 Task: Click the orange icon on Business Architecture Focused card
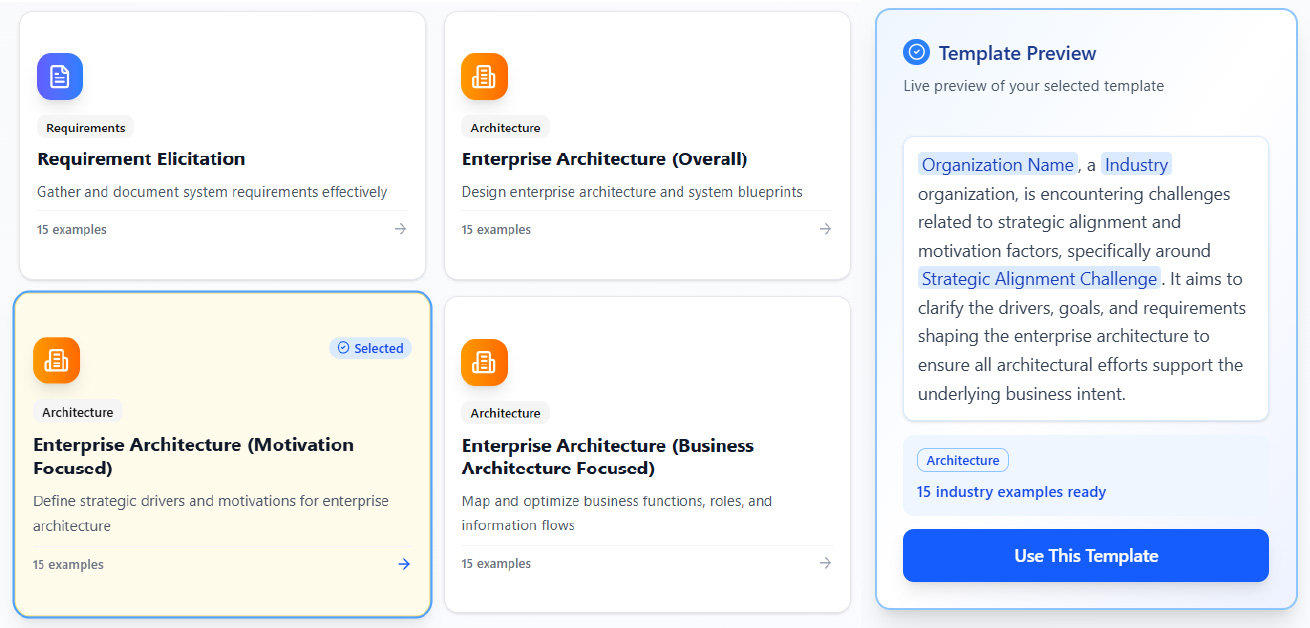tap(484, 362)
